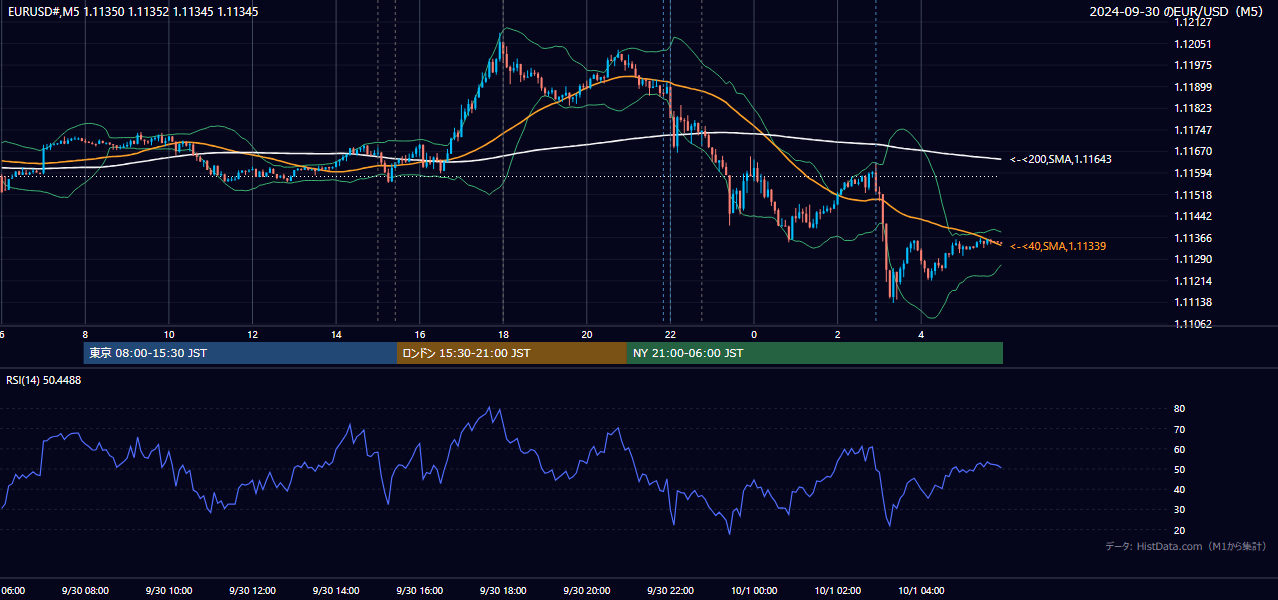This screenshot has height=600, width=1278.
Task: Click hour label 14 under the price chart
Action: click(x=336, y=335)
